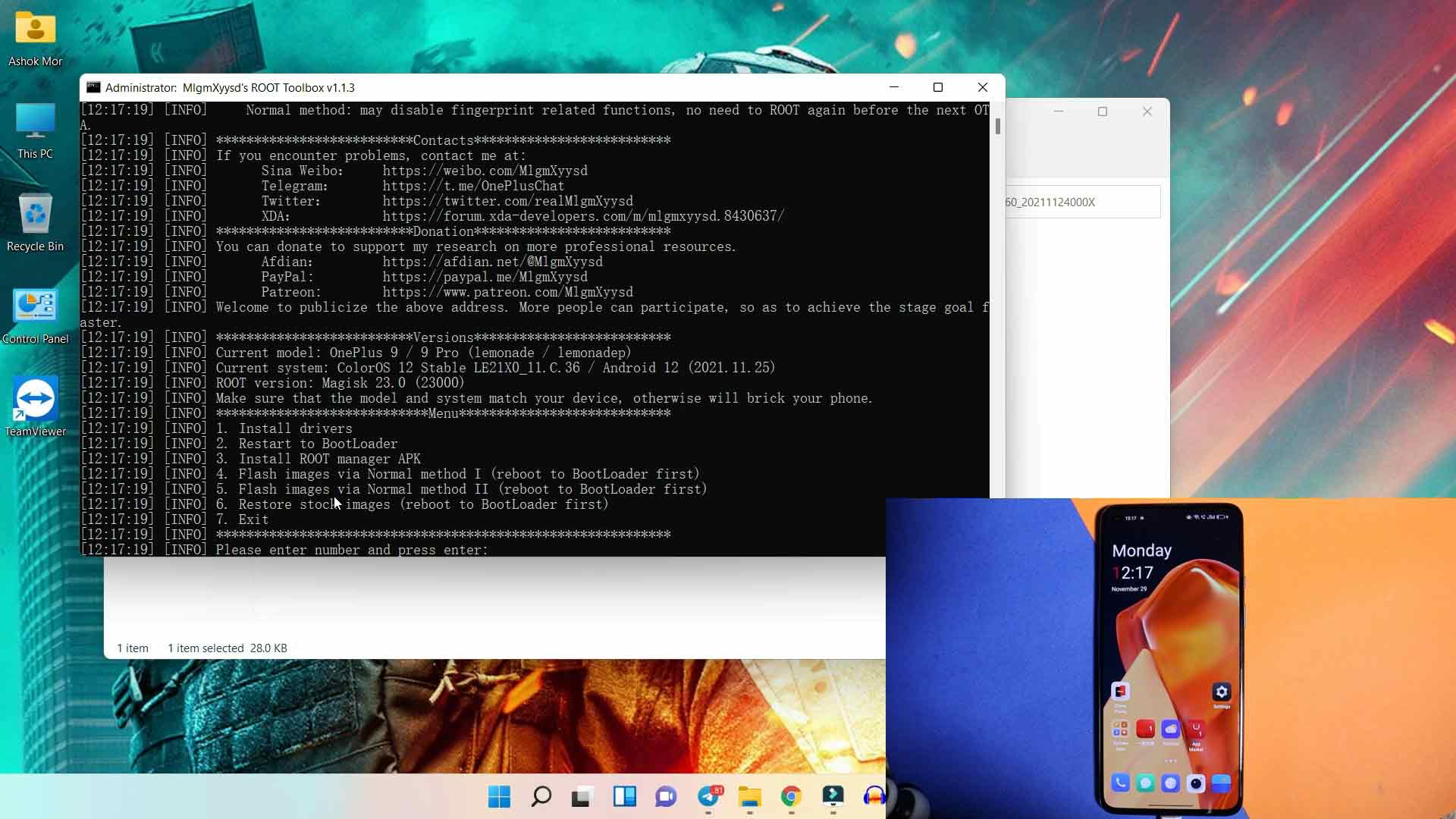
Task: Open This PC desktop icon
Action: (35, 130)
